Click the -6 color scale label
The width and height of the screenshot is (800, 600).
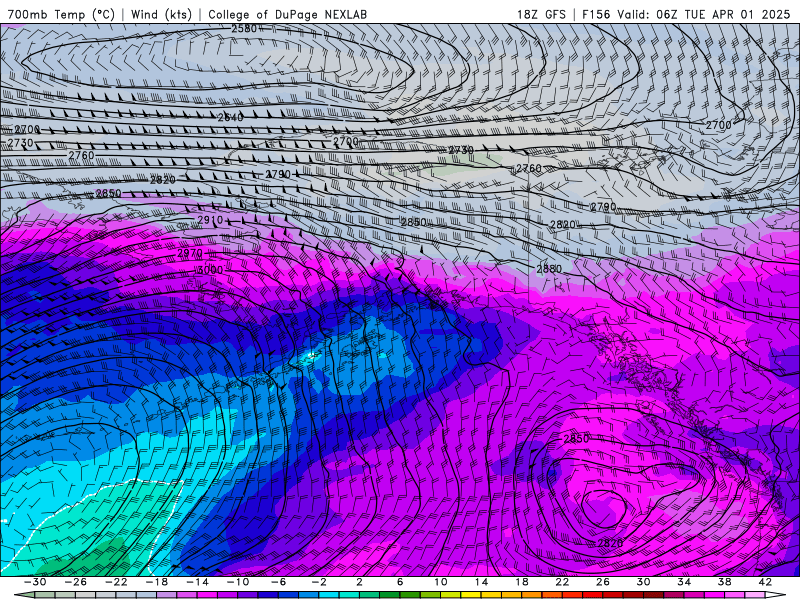278,582
